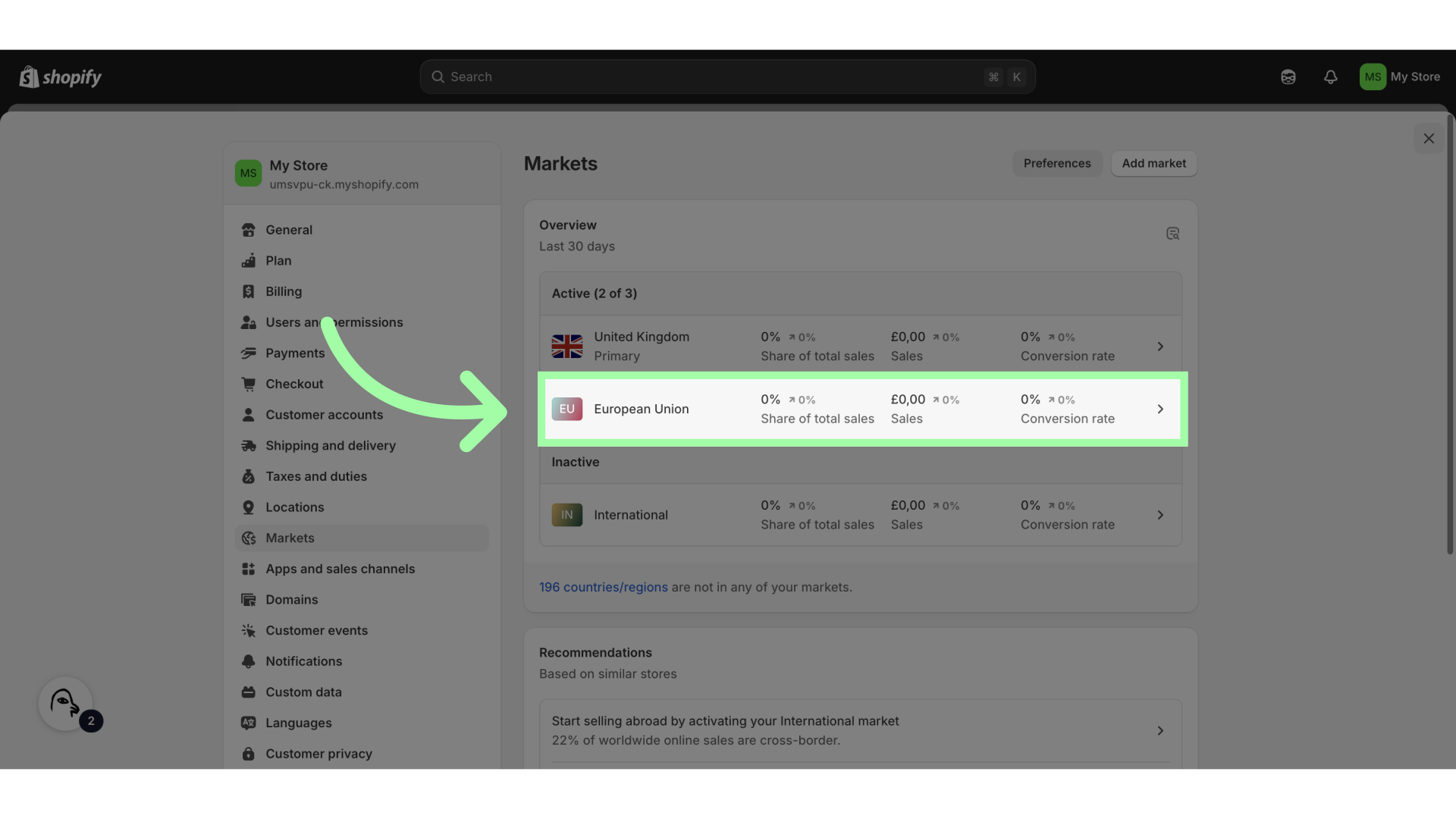Click the Billing icon in sidebar
1456x819 pixels.
(x=248, y=292)
